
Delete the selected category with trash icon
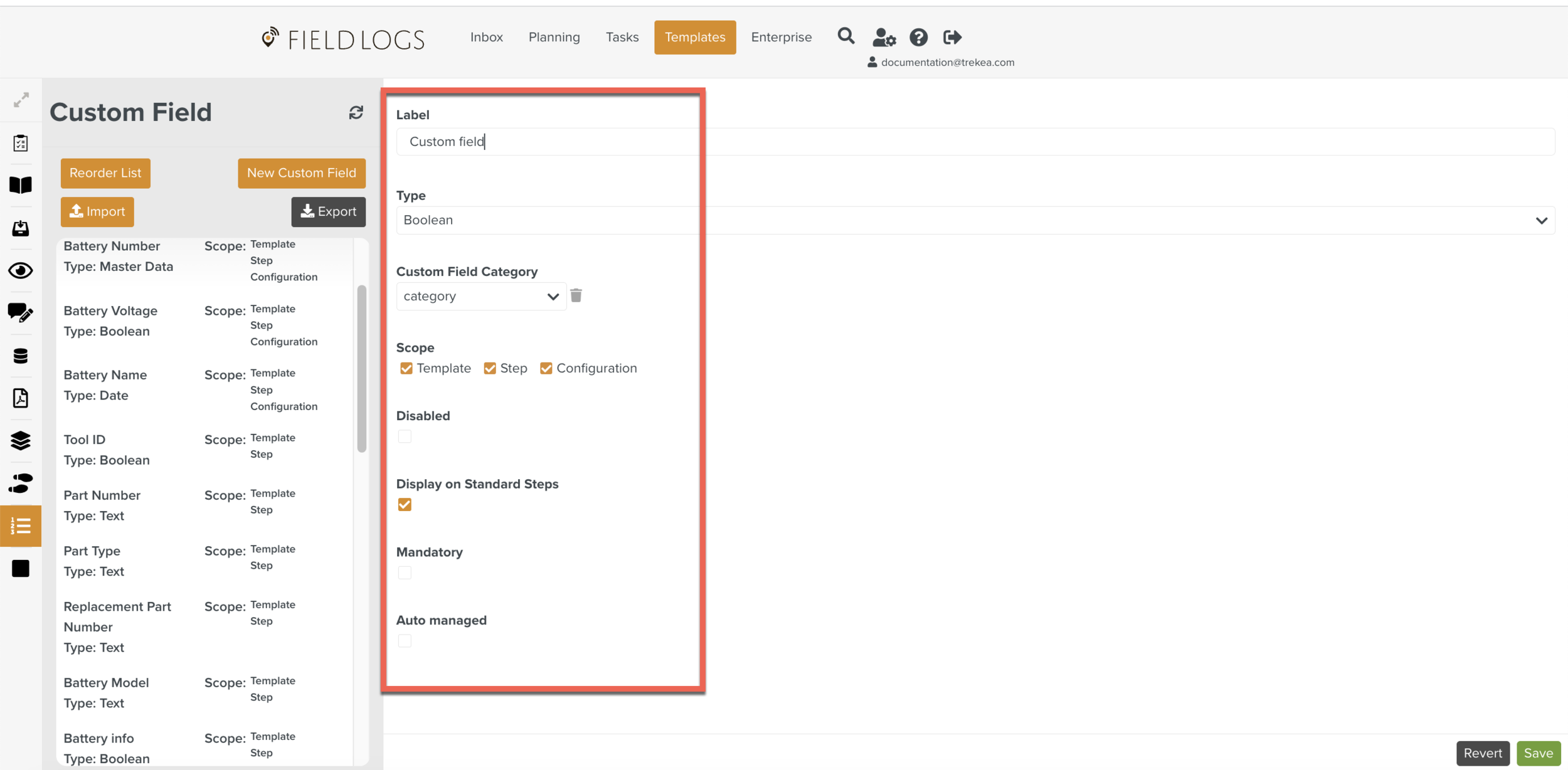click(576, 295)
